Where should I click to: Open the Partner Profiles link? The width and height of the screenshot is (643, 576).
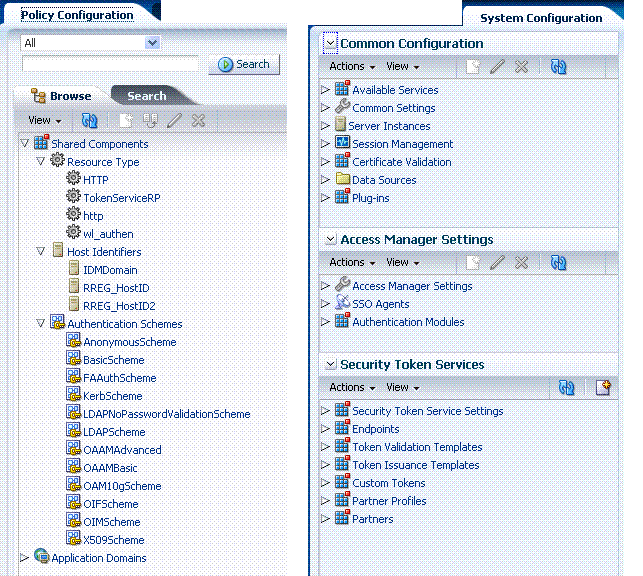(389, 501)
